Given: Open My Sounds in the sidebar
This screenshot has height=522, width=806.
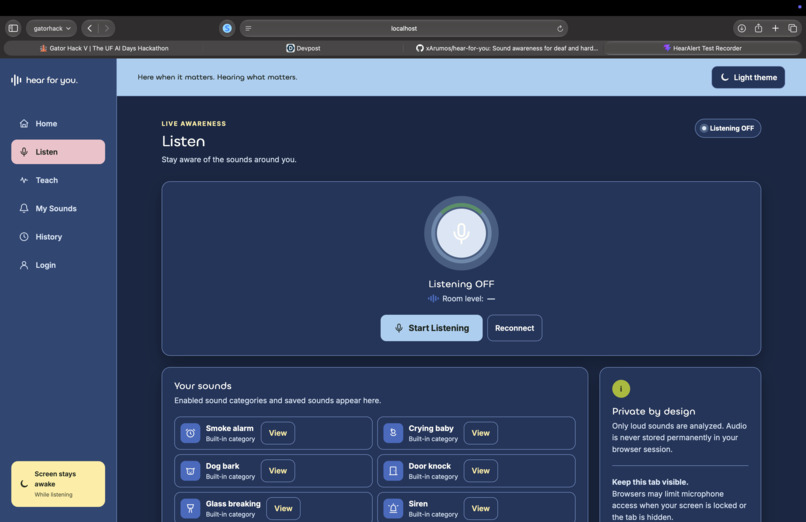Looking at the screenshot, I should point(58,208).
